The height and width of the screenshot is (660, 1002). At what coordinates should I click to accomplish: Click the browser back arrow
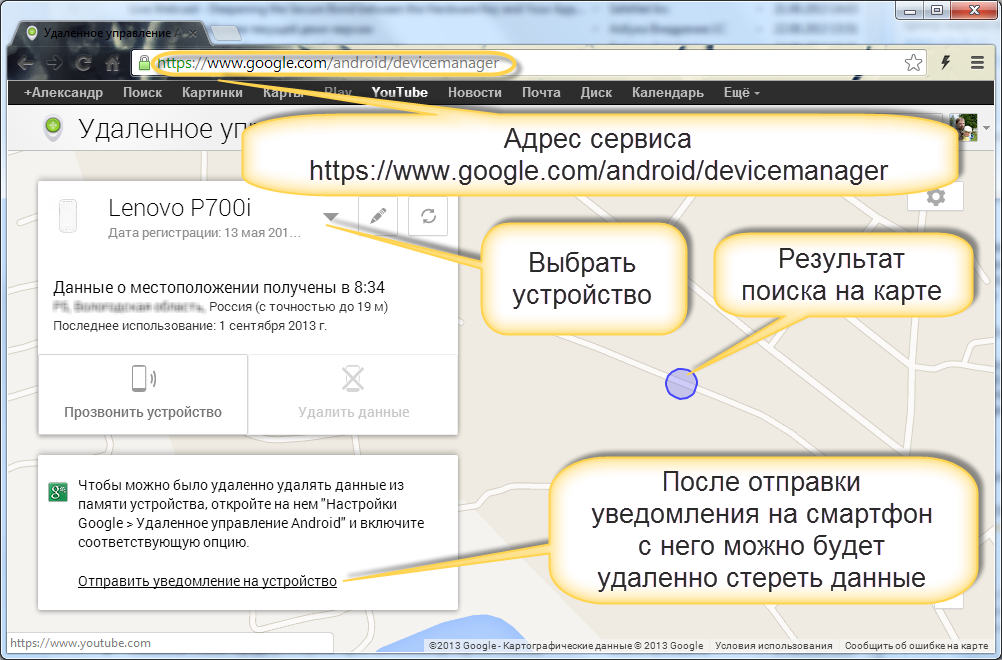coord(26,63)
